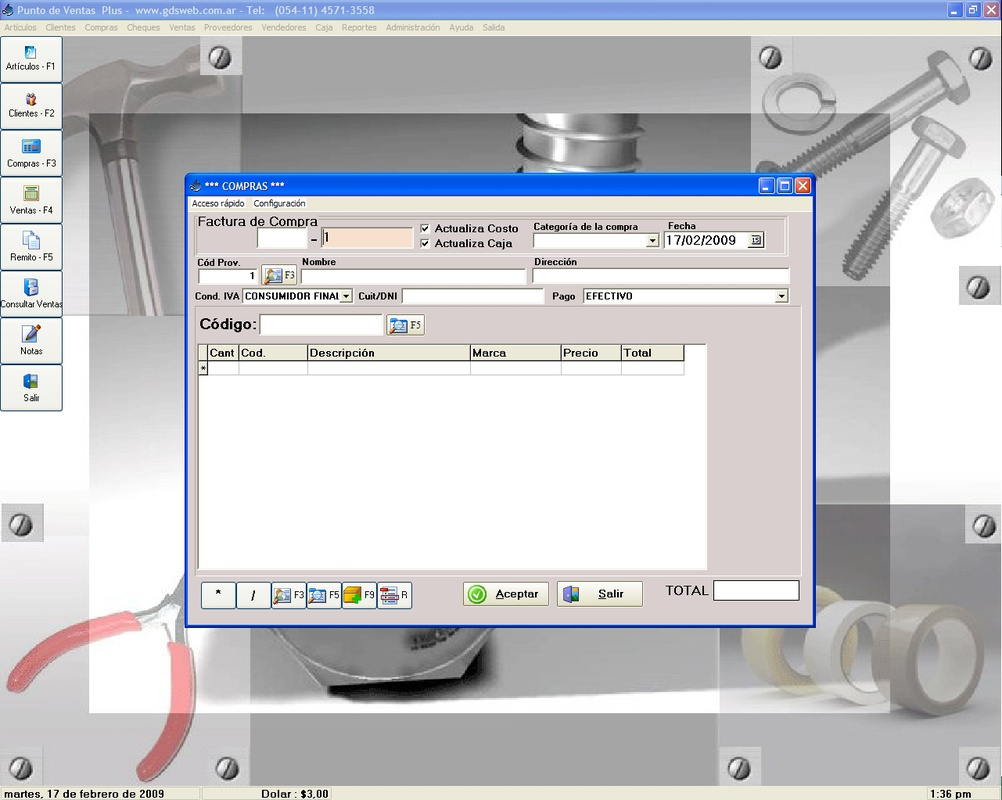The image size is (1002, 800).
Task: Open the Notas sidebar icon
Action: click(x=31, y=340)
